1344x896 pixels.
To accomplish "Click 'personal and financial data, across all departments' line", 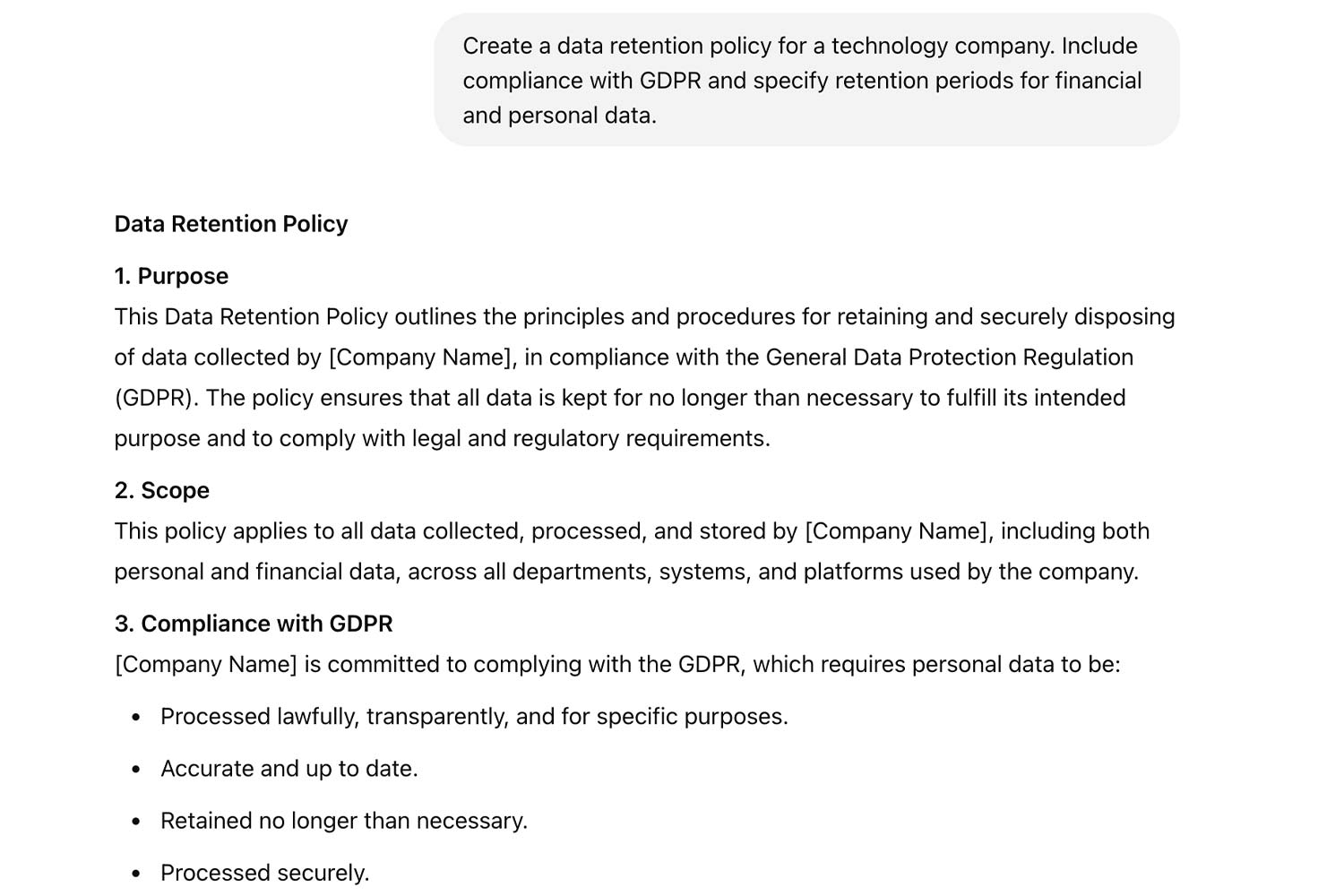I will pos(626,572).
